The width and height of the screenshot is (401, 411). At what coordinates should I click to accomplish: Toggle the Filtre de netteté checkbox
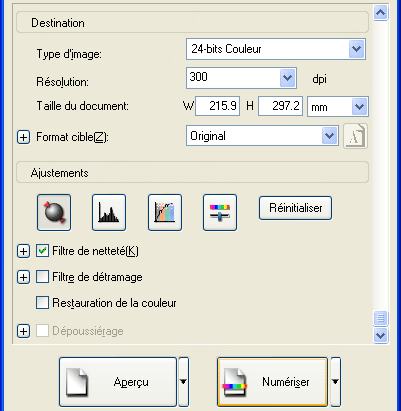point(42,251)
